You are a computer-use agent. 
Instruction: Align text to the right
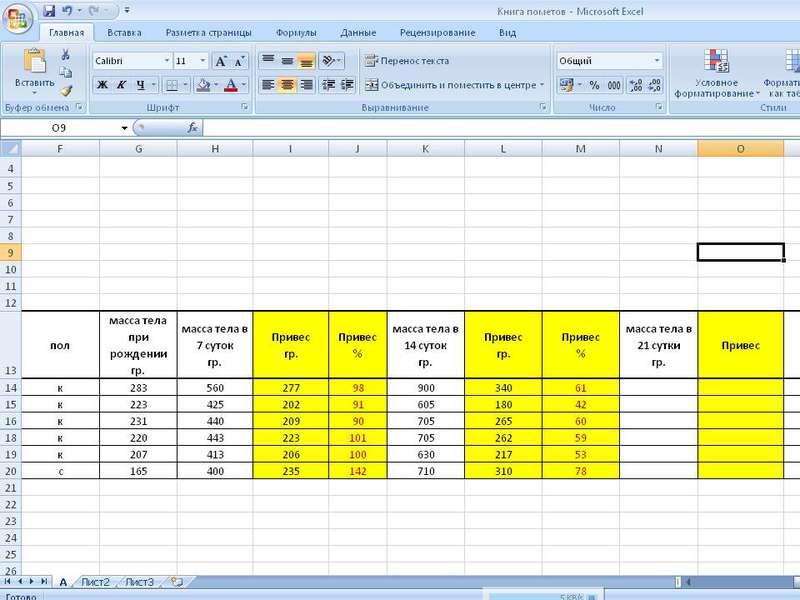click(x=306, y=85)
